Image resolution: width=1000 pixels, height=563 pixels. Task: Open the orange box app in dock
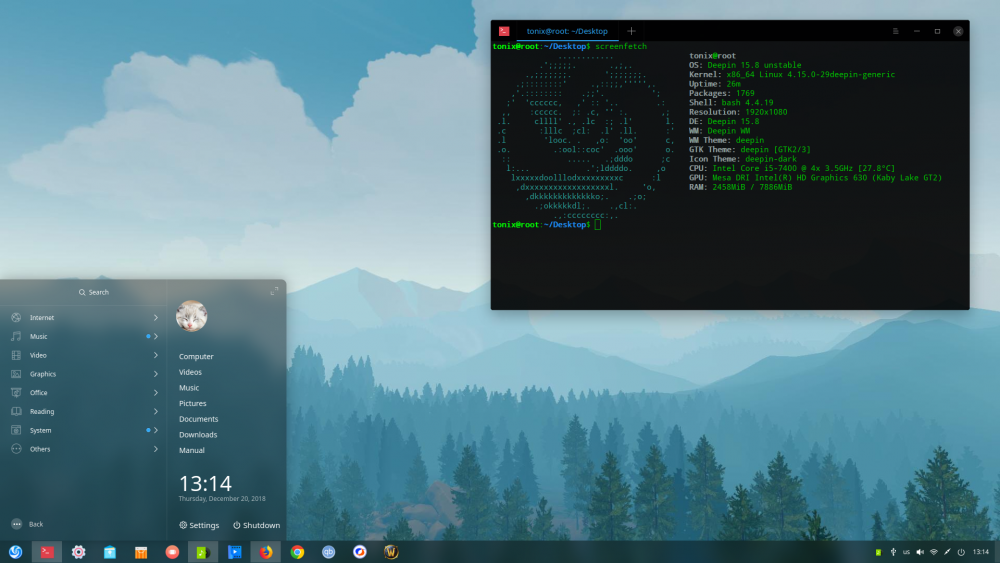point(141,552)
